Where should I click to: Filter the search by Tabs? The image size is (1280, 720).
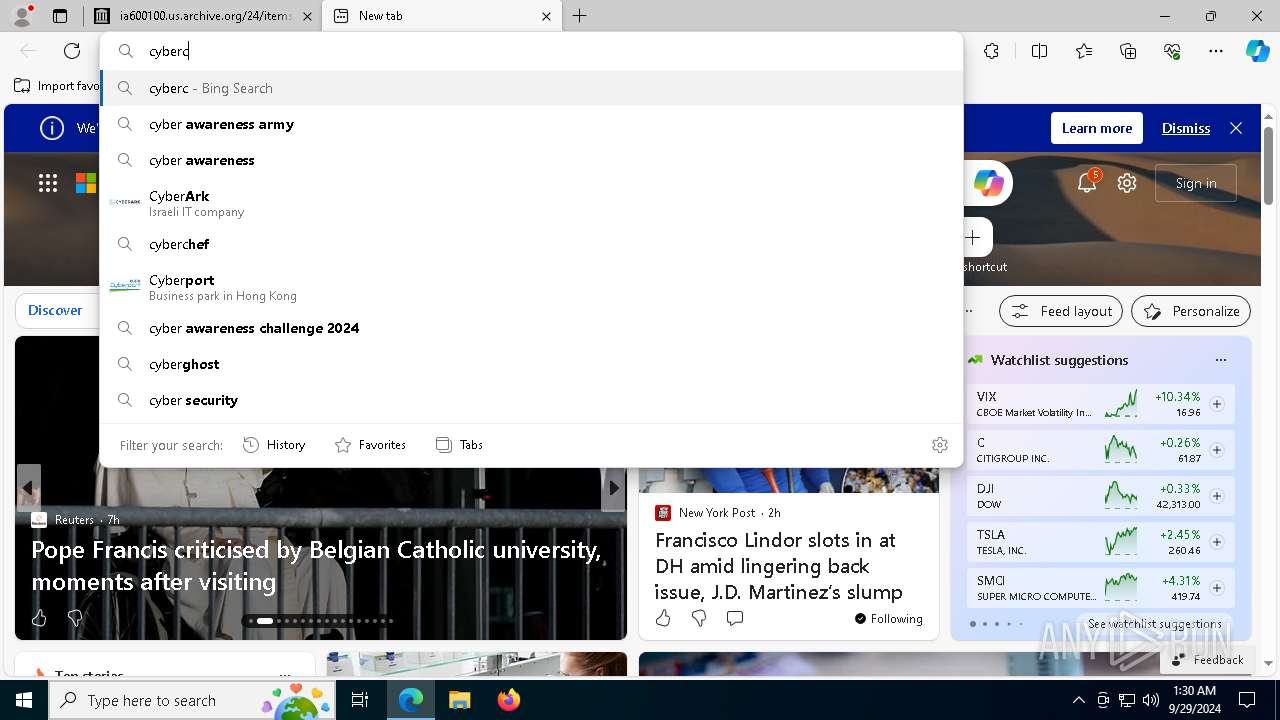[459, 445]
